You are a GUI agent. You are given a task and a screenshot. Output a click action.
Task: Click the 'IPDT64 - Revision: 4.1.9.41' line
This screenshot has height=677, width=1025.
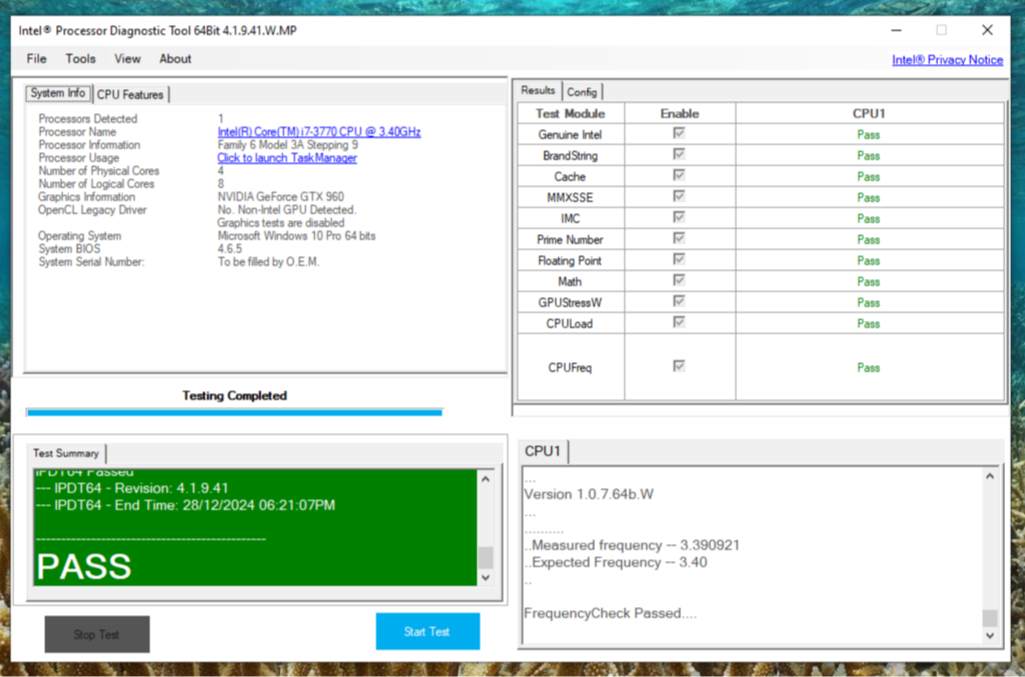[x=132, y=488]
